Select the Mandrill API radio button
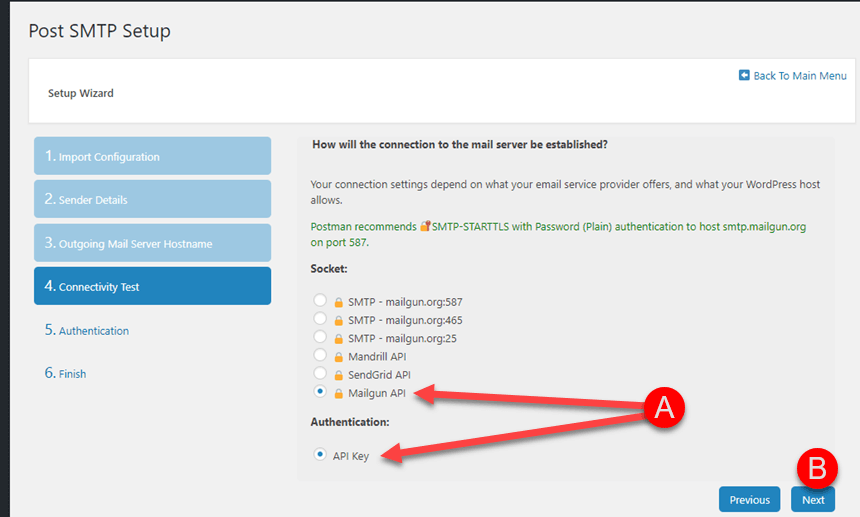860x517 pixels. point(320,355)
